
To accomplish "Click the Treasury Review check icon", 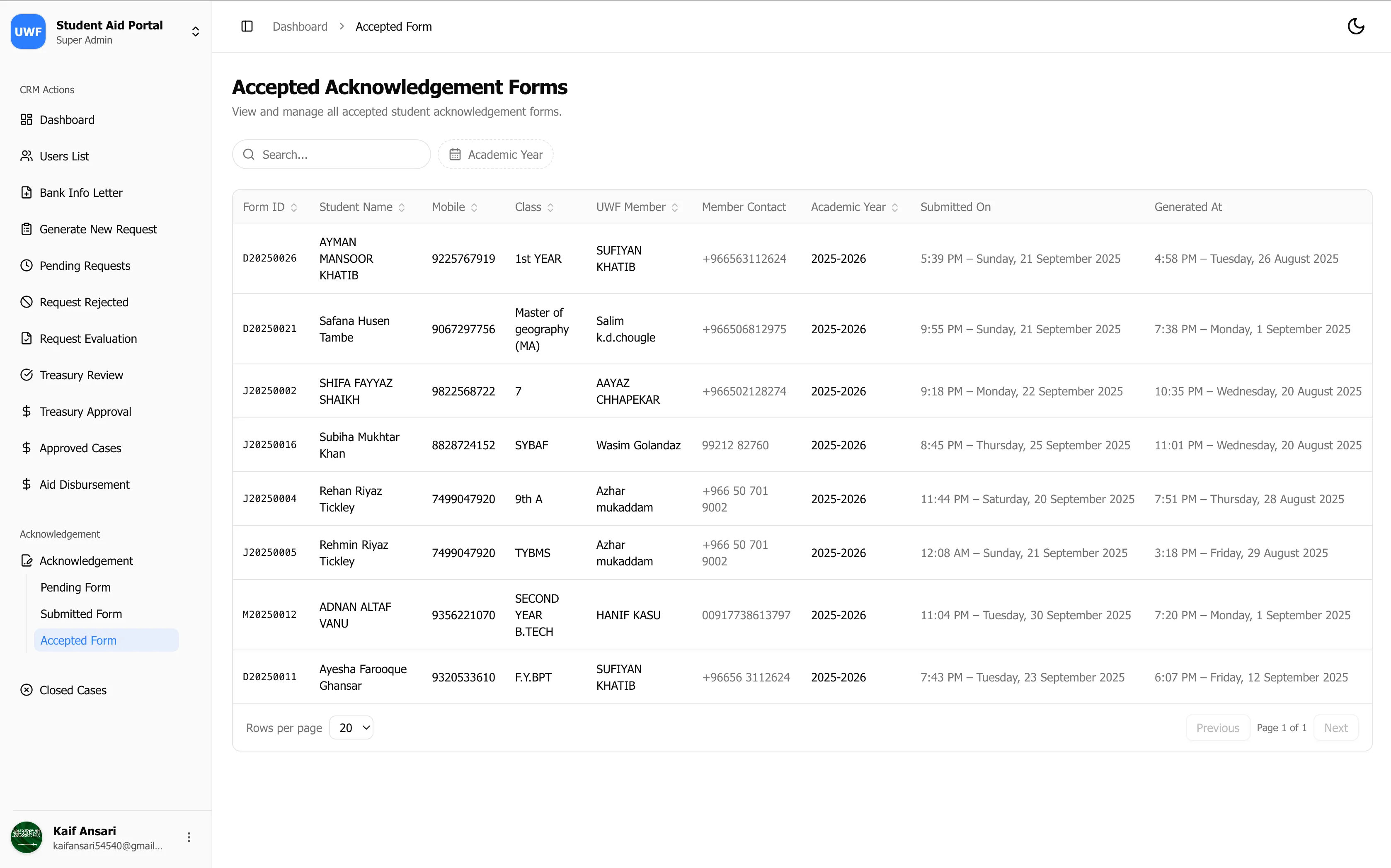I will click(27, 375).
